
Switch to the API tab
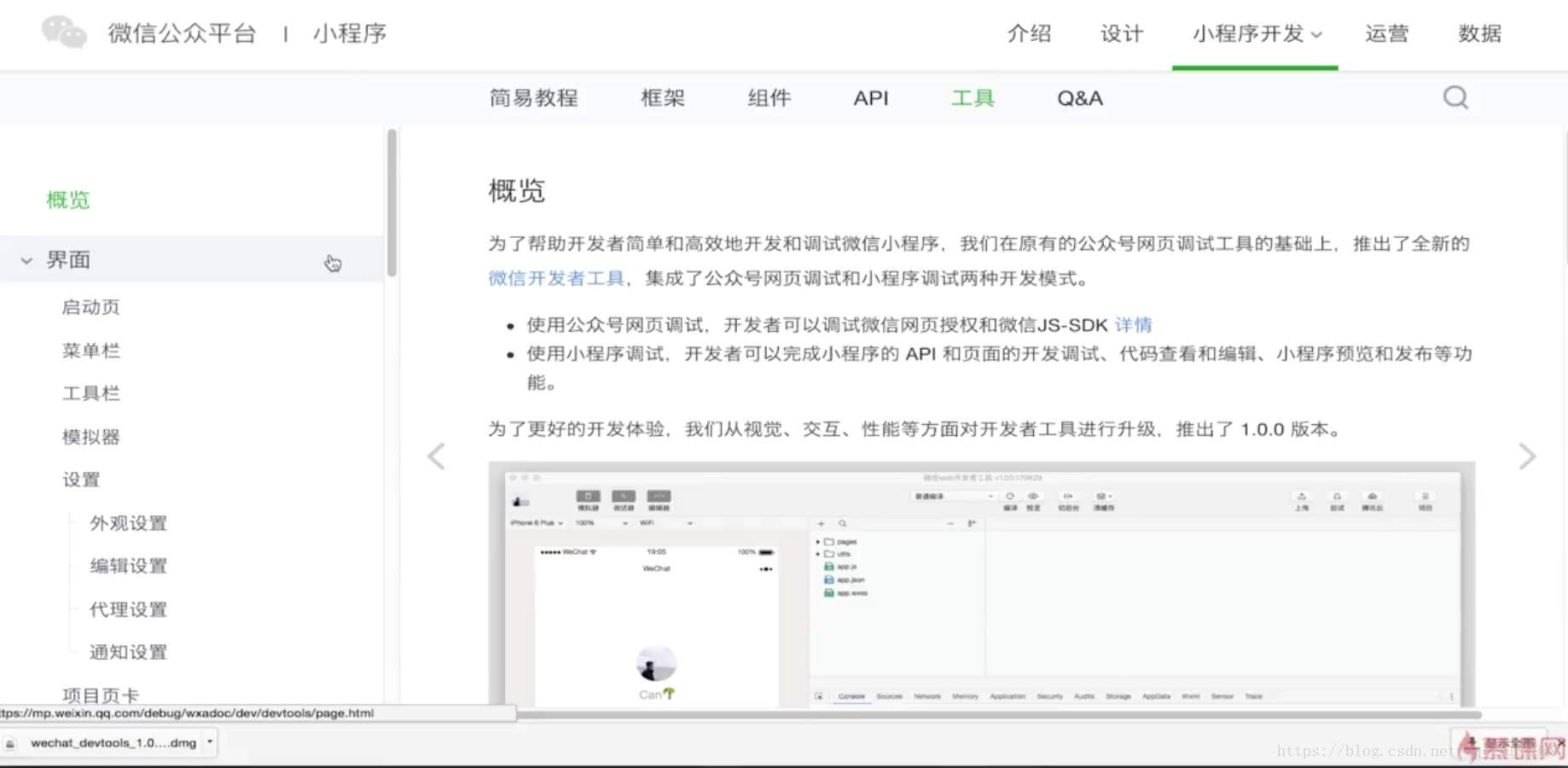click(871, 98)
